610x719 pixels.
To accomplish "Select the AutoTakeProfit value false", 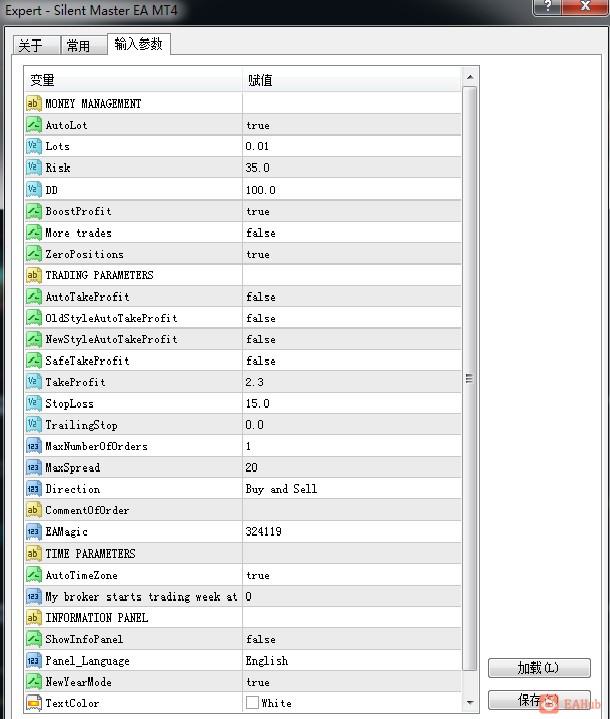I will point(261,297).
